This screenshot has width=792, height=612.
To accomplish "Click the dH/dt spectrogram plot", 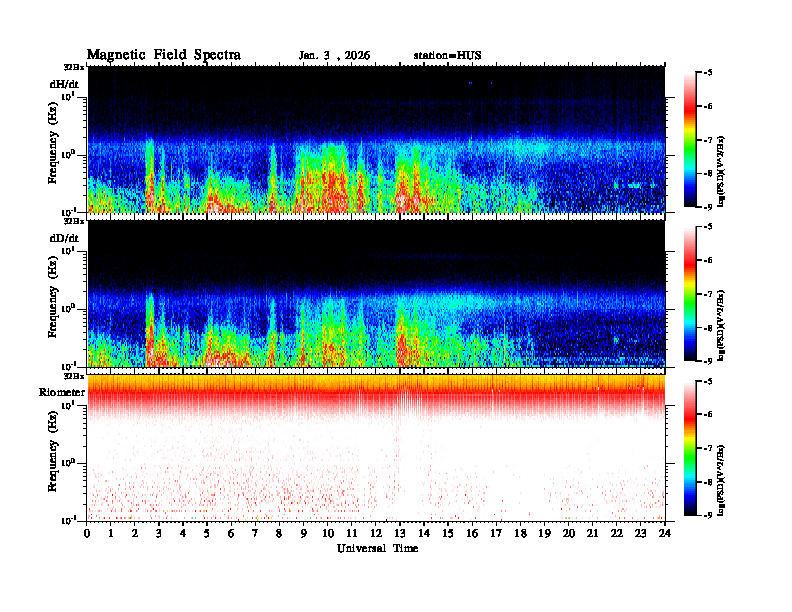I will (x=376, y=139).
